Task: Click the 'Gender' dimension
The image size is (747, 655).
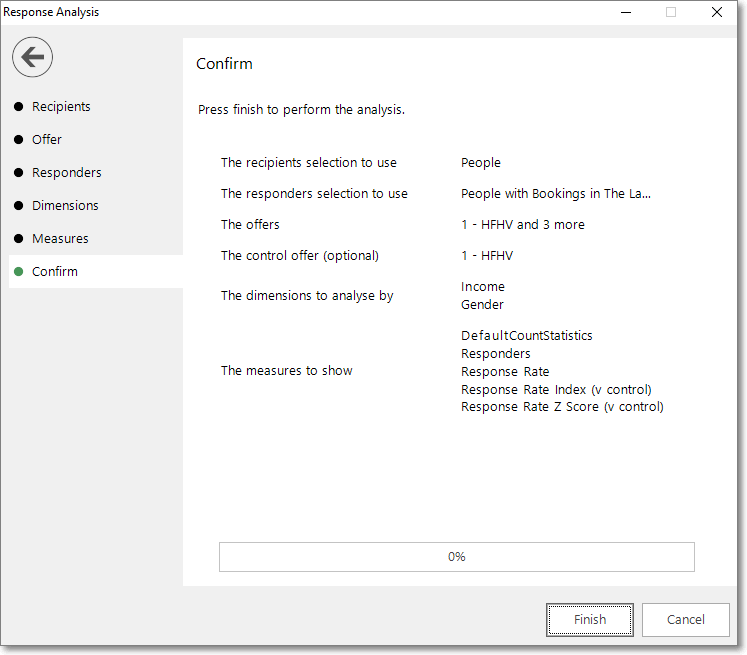Action: (x=482, y=305)
